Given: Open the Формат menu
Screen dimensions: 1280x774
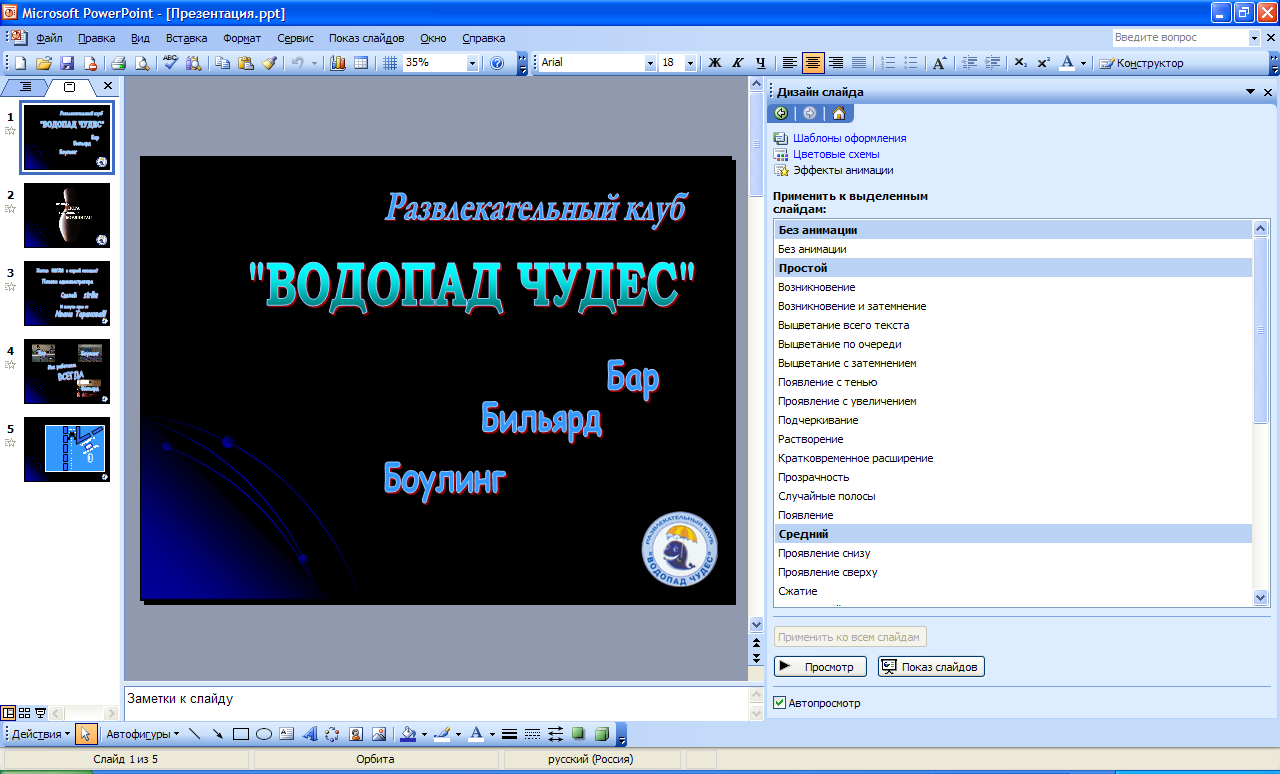Looking at the screenshot, I should click(x=242, y=38).
